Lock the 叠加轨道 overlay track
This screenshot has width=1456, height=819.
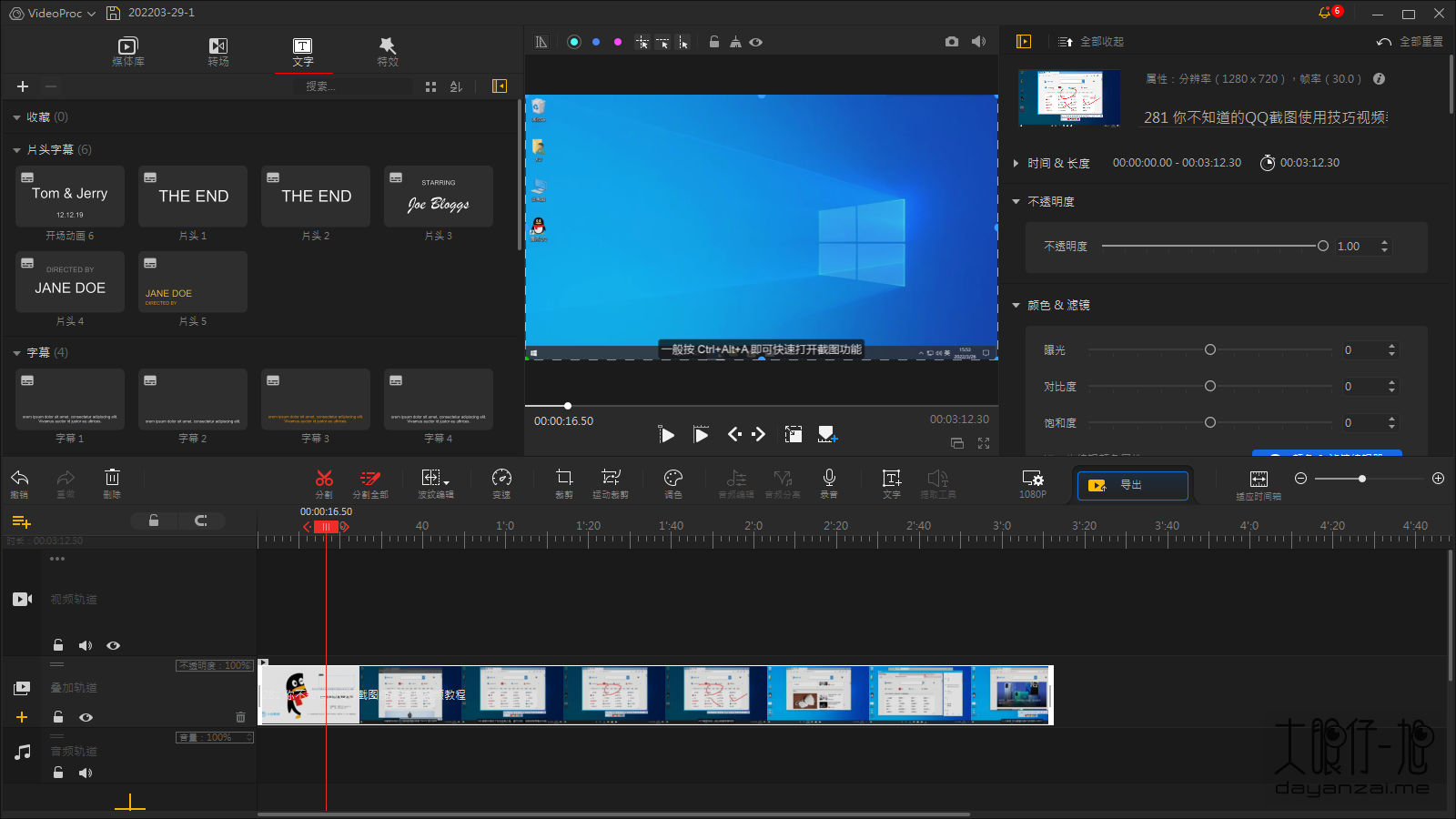pyautogui.click(x=58, y=717)
